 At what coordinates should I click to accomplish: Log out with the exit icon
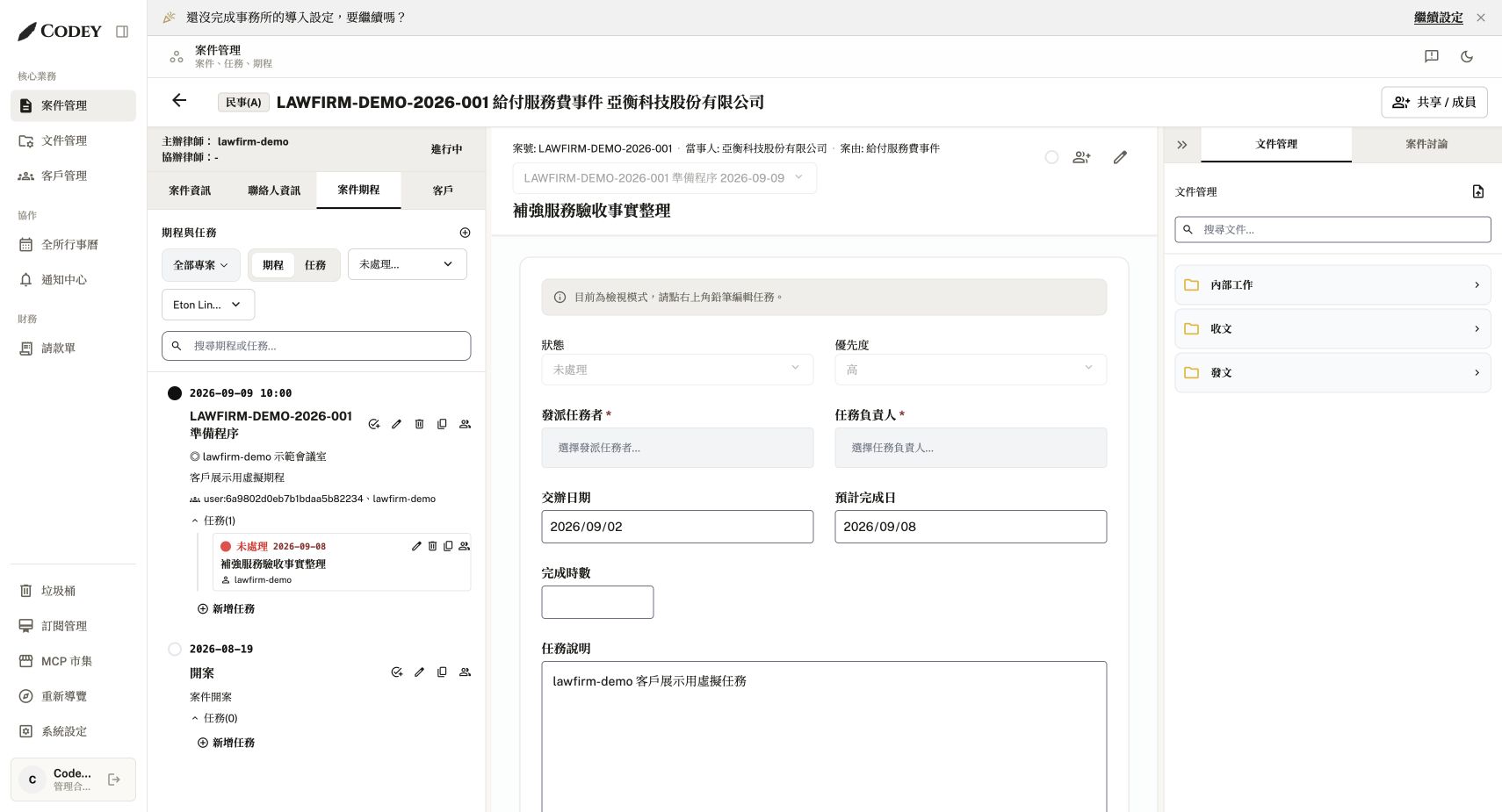coord(114,780)
